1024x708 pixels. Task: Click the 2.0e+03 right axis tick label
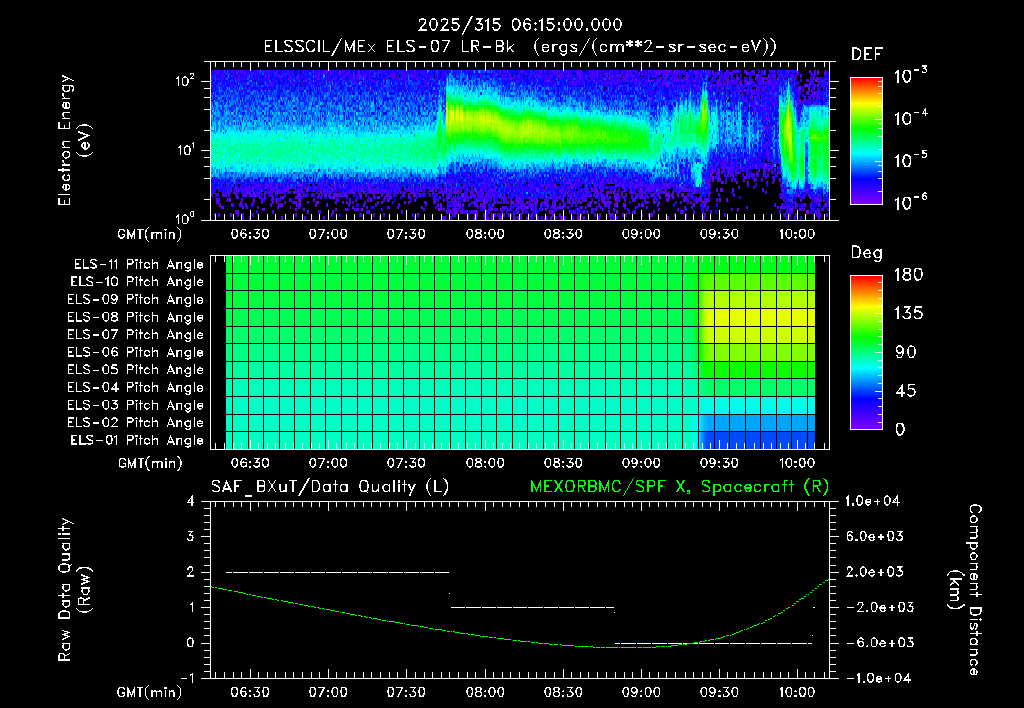click(x=874, y=572)
